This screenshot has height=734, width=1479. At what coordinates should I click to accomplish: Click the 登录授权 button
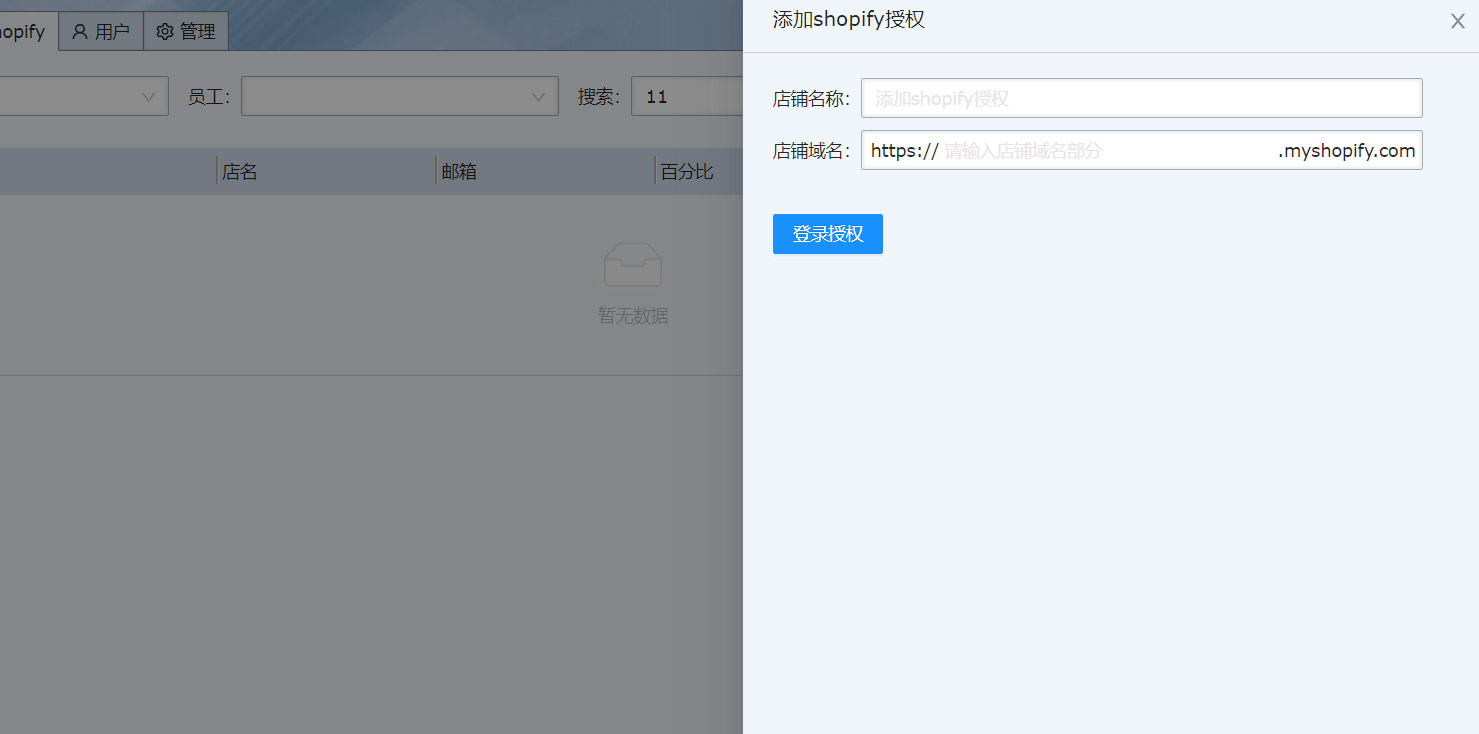(827, 233)
